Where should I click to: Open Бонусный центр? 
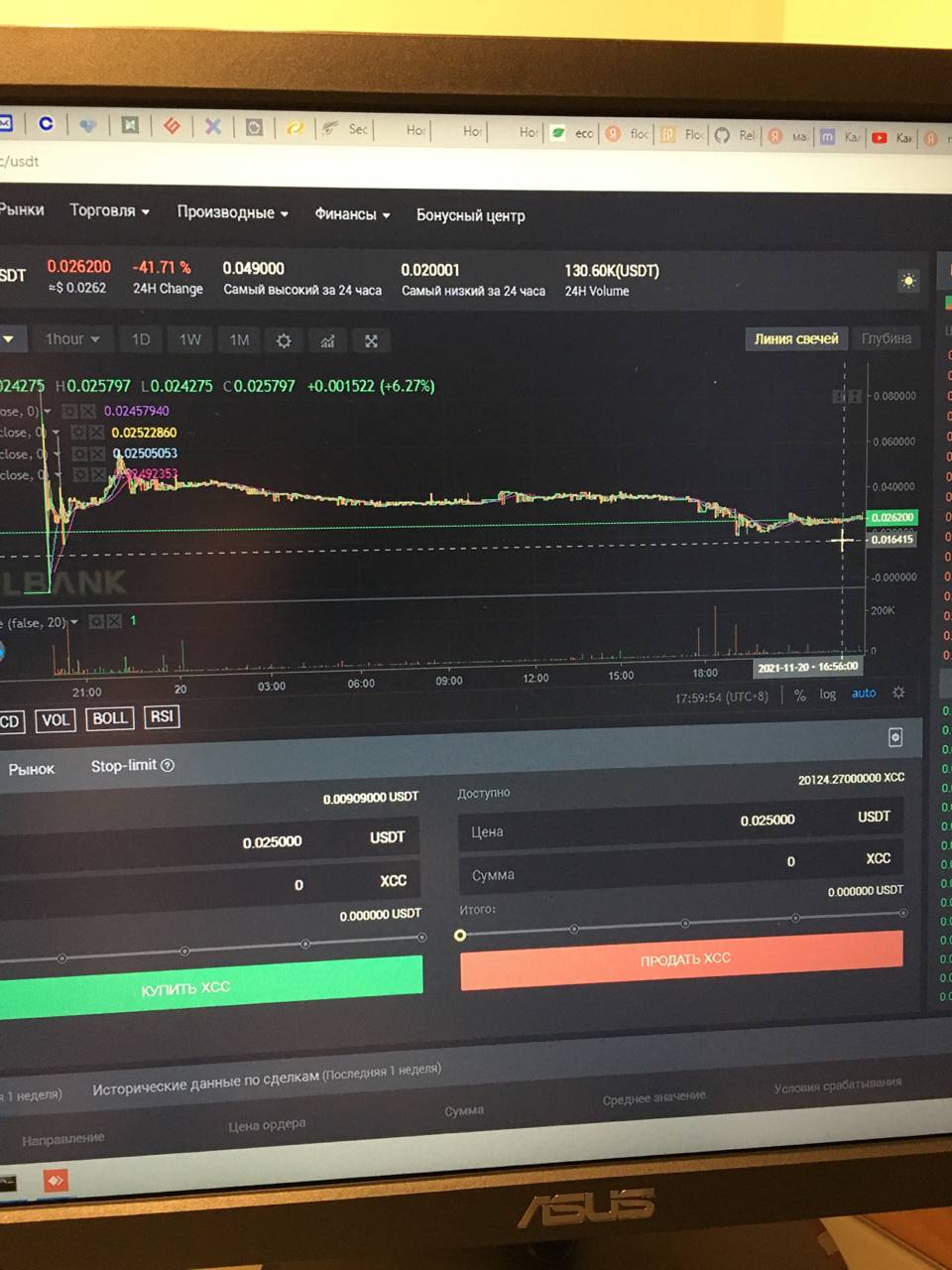coord(470,215)
